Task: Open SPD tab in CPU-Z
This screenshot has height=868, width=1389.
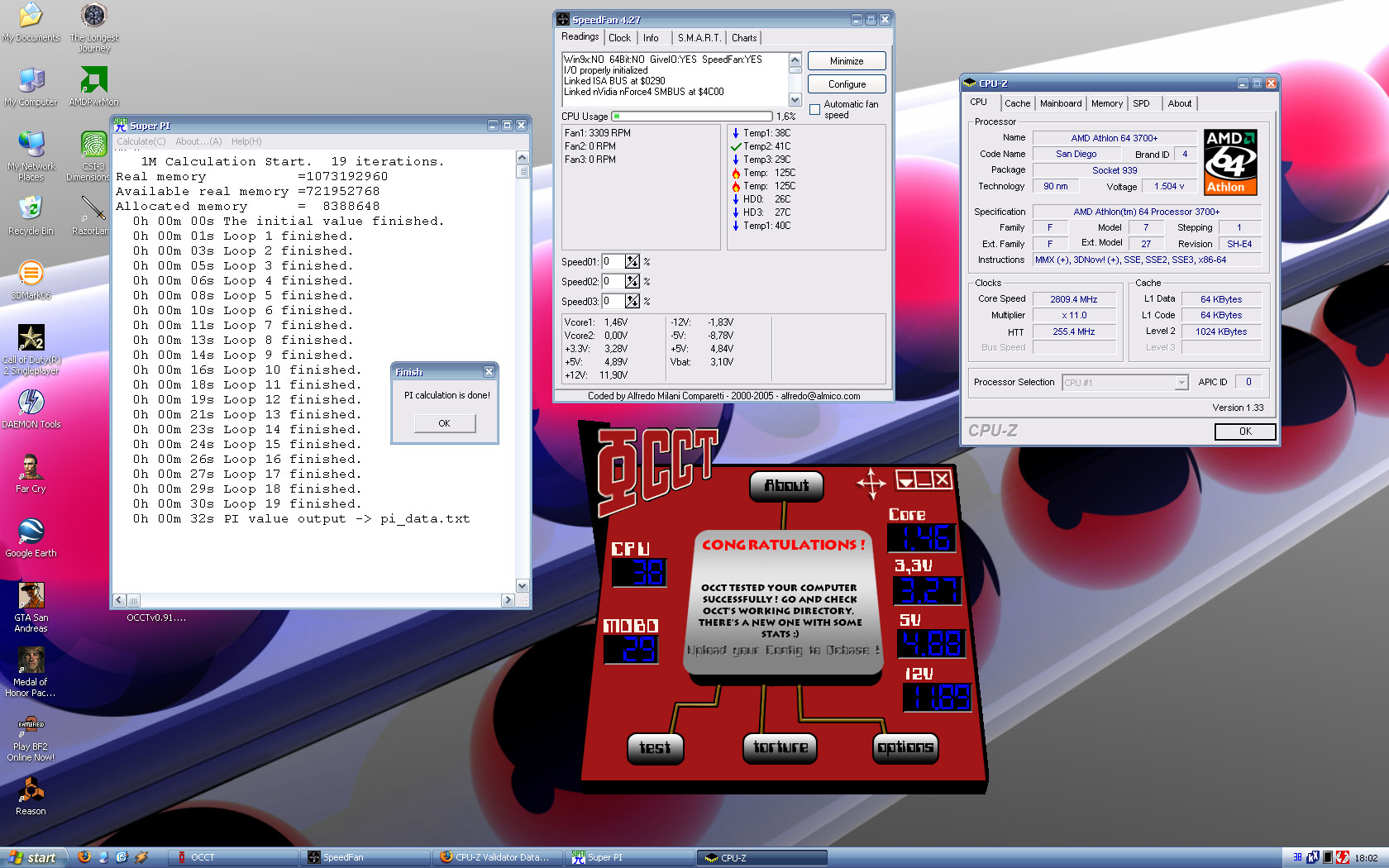Action: [1141, 103]
